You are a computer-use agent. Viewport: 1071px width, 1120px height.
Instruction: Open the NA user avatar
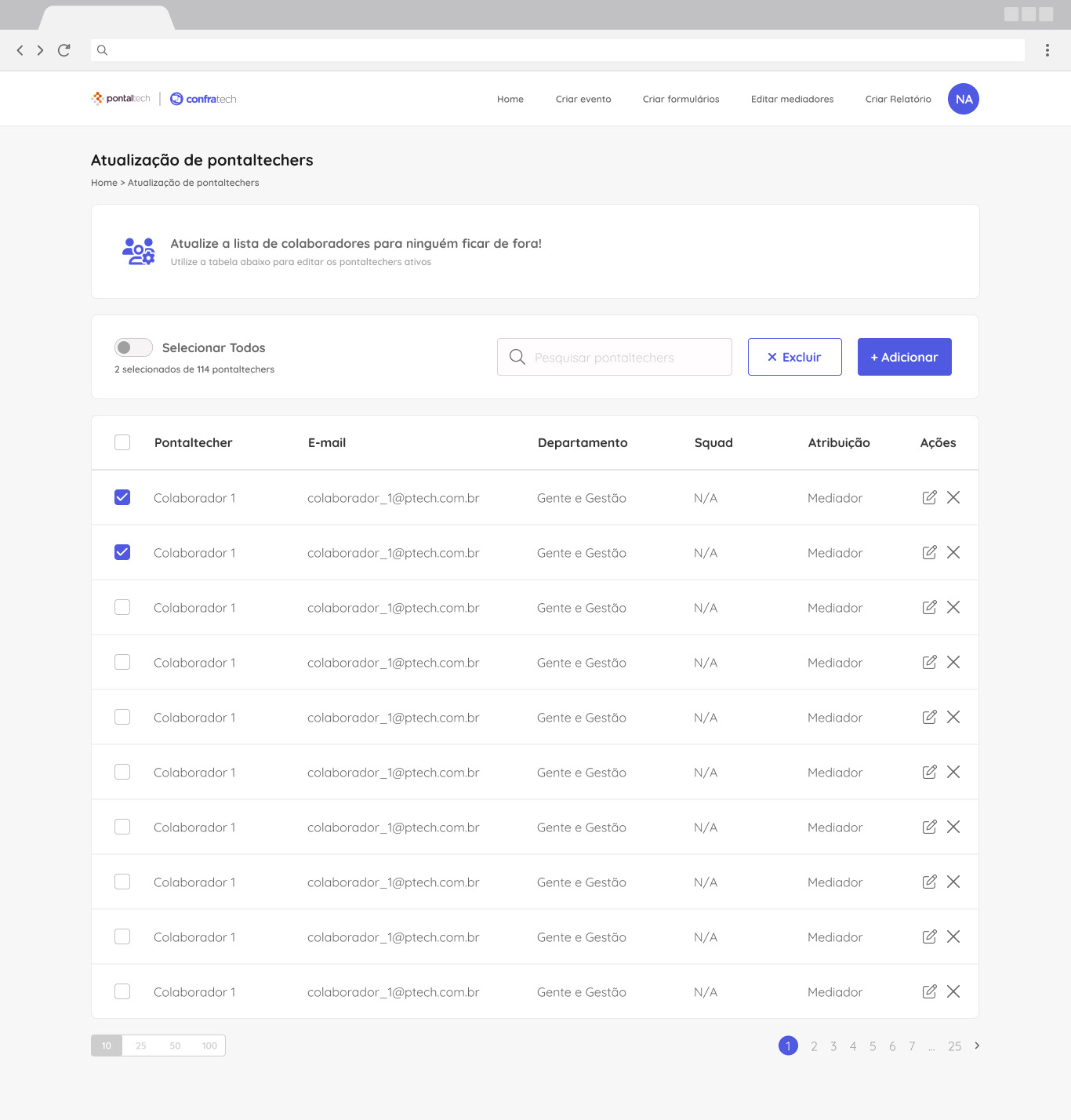tap(964, 99)
